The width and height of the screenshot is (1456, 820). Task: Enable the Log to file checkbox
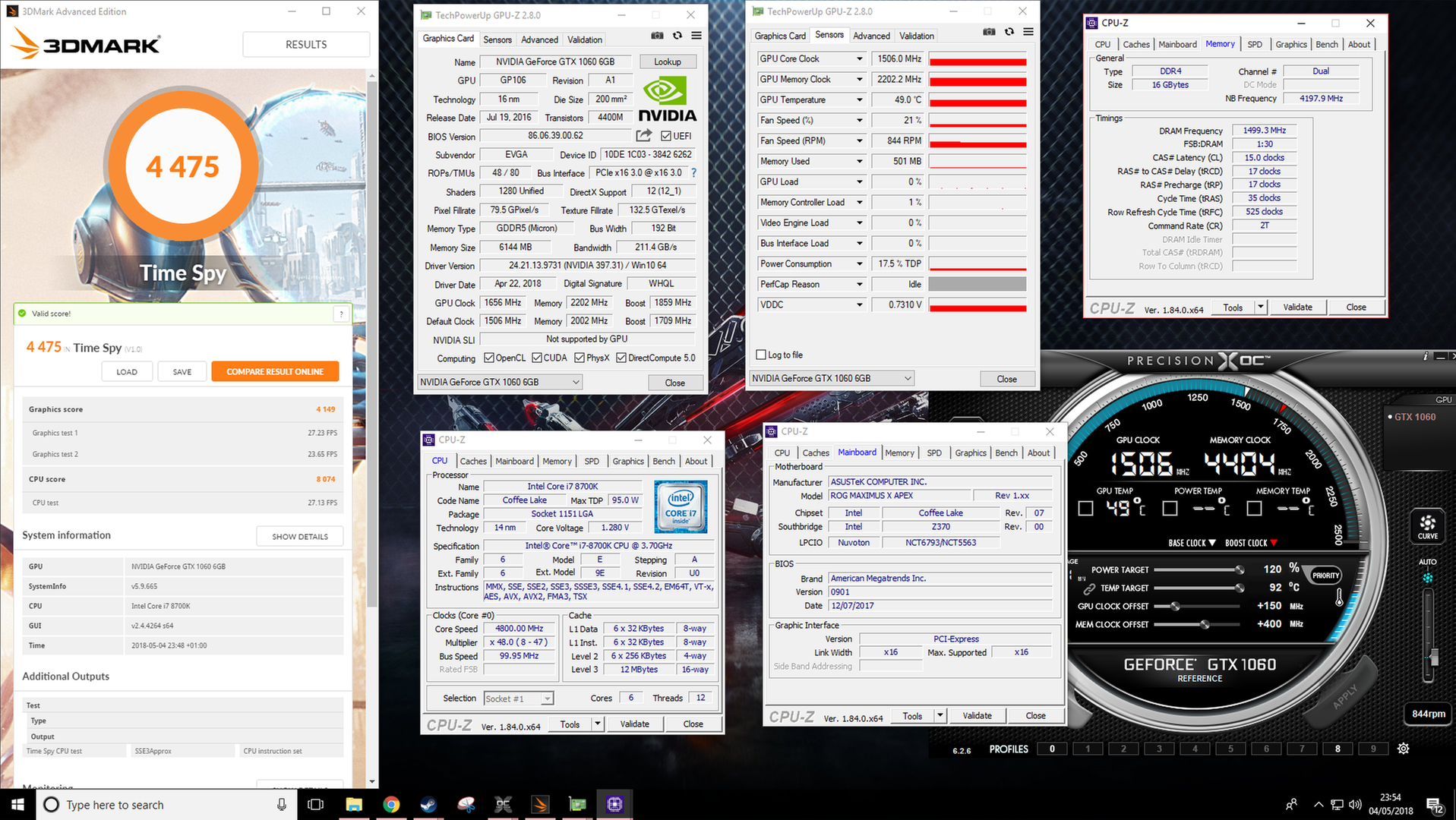point(761,355)
